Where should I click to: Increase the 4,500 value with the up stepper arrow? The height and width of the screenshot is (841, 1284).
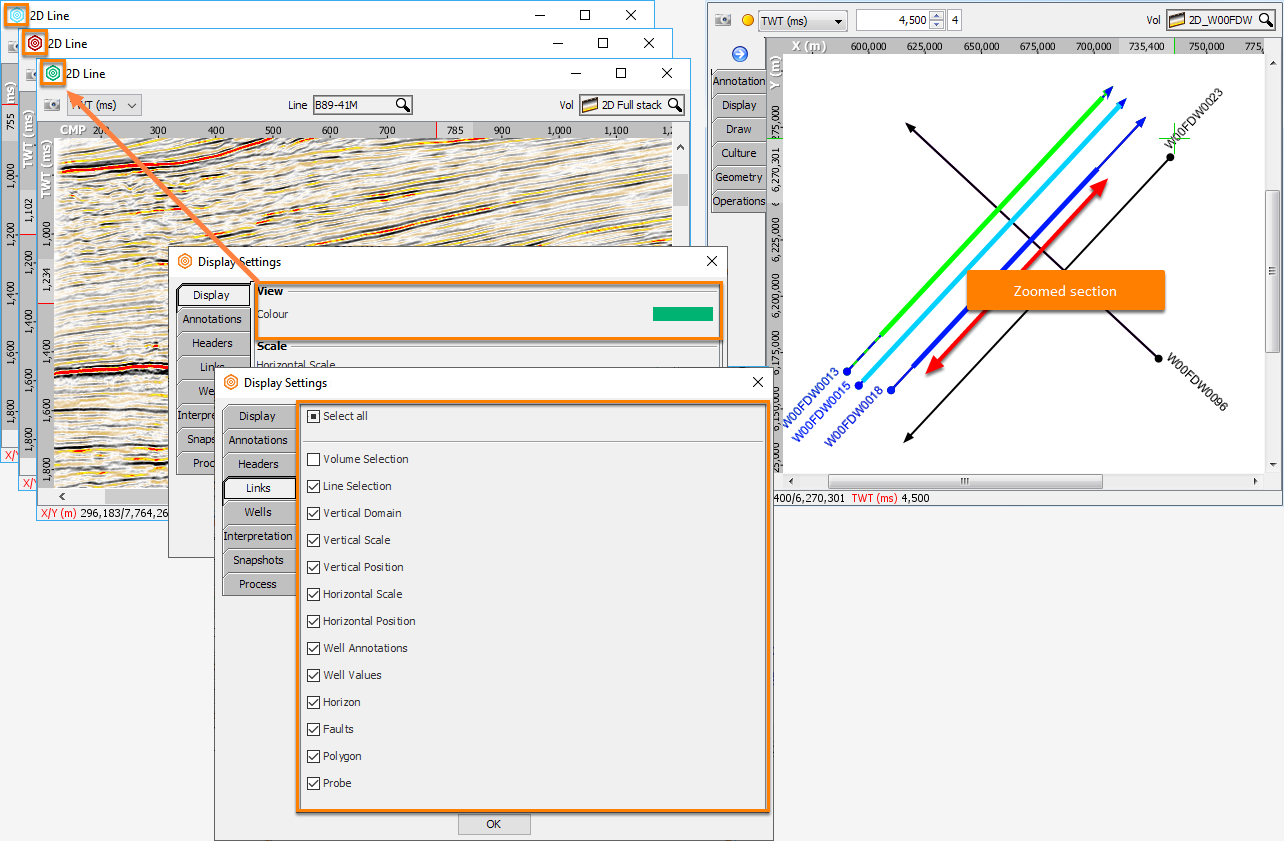click(936, 15)
